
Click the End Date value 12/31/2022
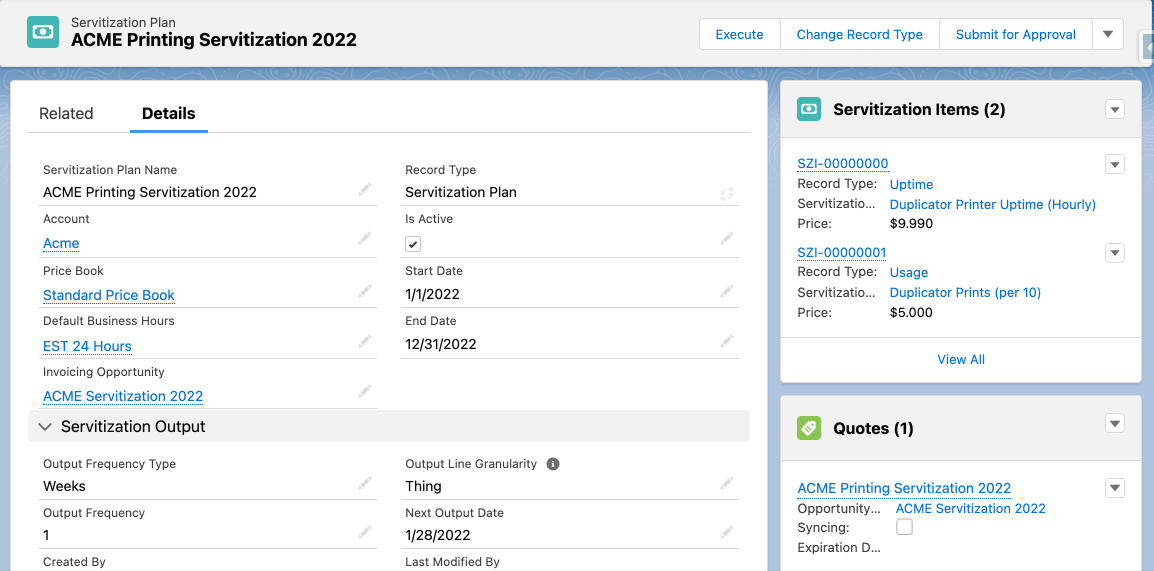pos(441,344)
